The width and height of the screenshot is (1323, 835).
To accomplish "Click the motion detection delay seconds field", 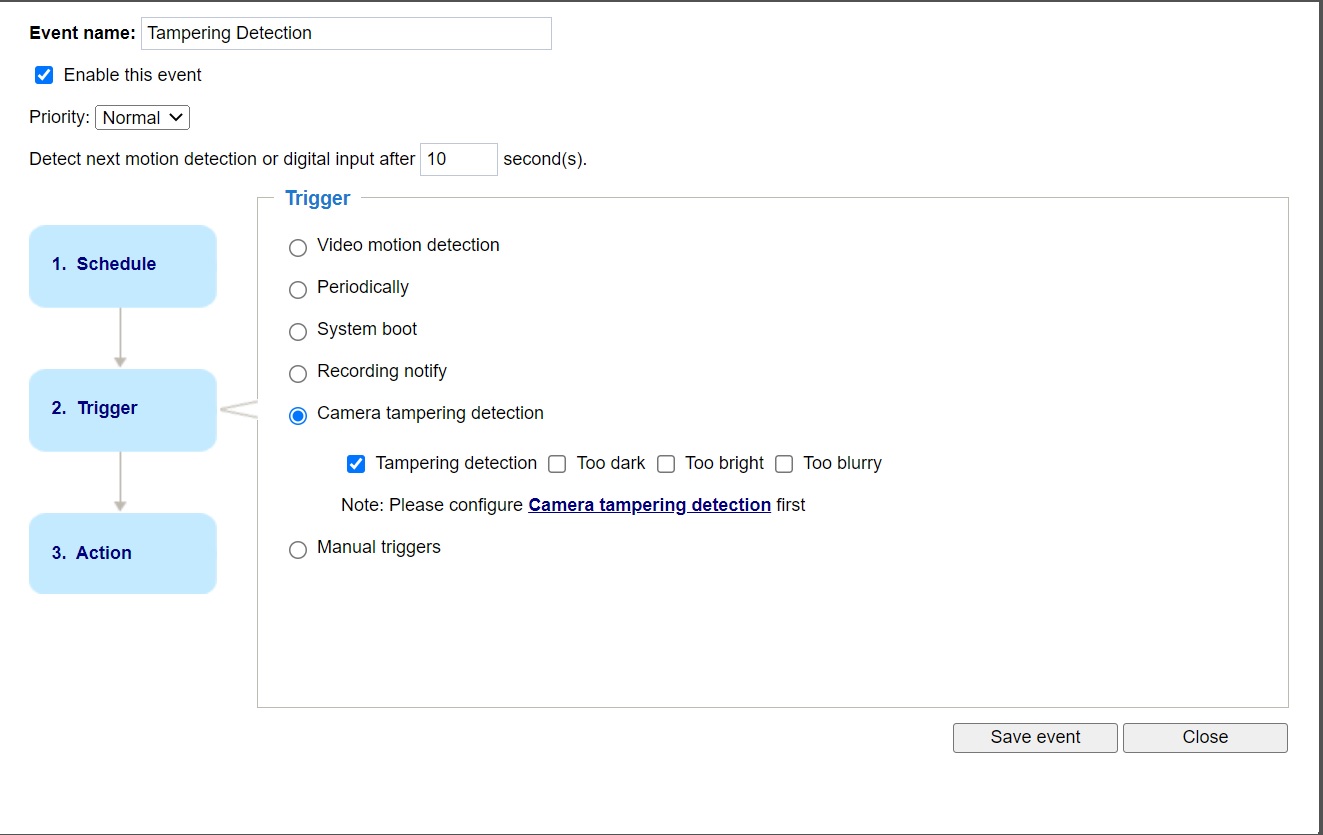I will tap(458, 158).
